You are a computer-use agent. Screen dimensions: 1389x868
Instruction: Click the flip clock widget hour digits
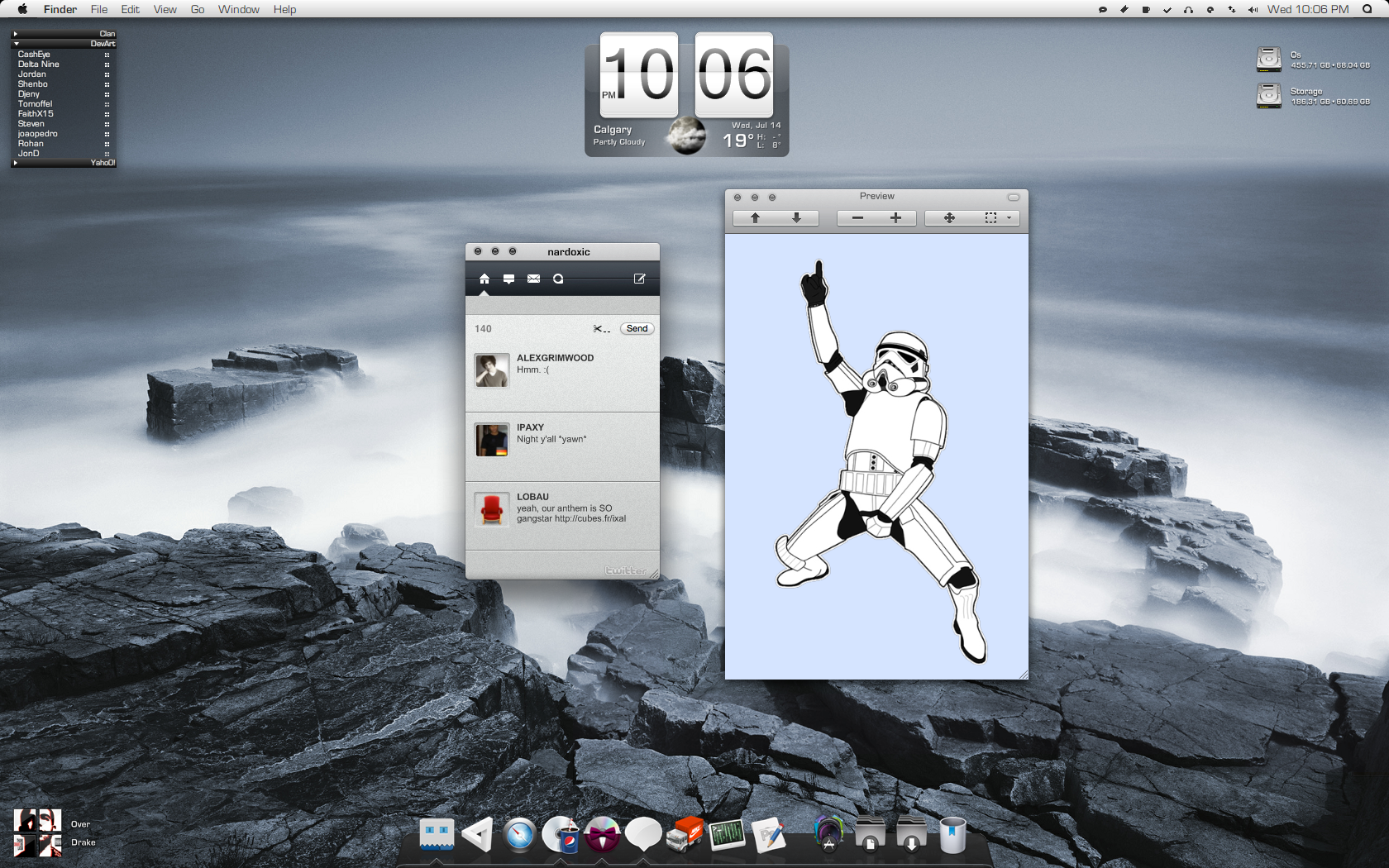(x=639, y=74)
